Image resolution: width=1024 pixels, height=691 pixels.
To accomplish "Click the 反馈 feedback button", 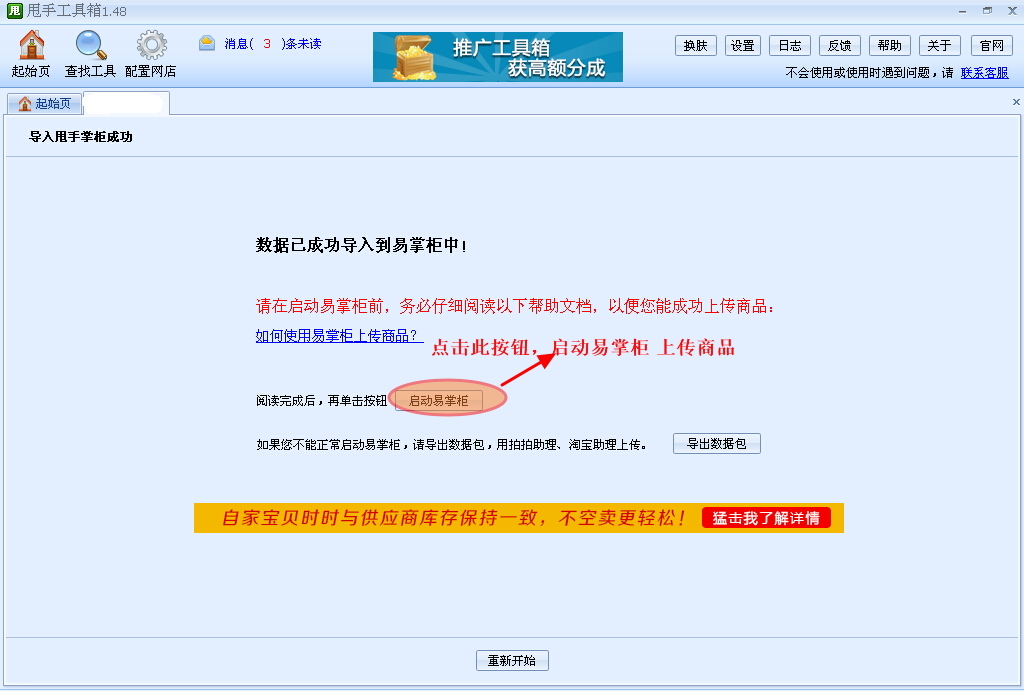I will [839, 45].
